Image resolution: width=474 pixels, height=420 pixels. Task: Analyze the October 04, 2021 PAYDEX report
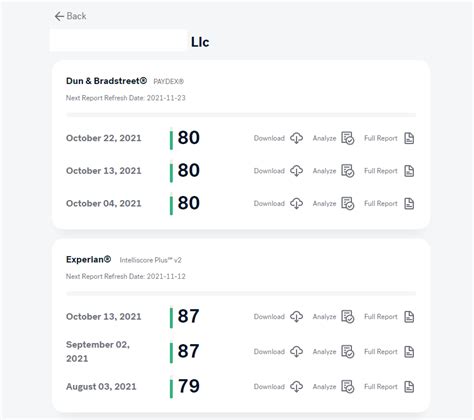pyautogui.click(x=347, y=203)
